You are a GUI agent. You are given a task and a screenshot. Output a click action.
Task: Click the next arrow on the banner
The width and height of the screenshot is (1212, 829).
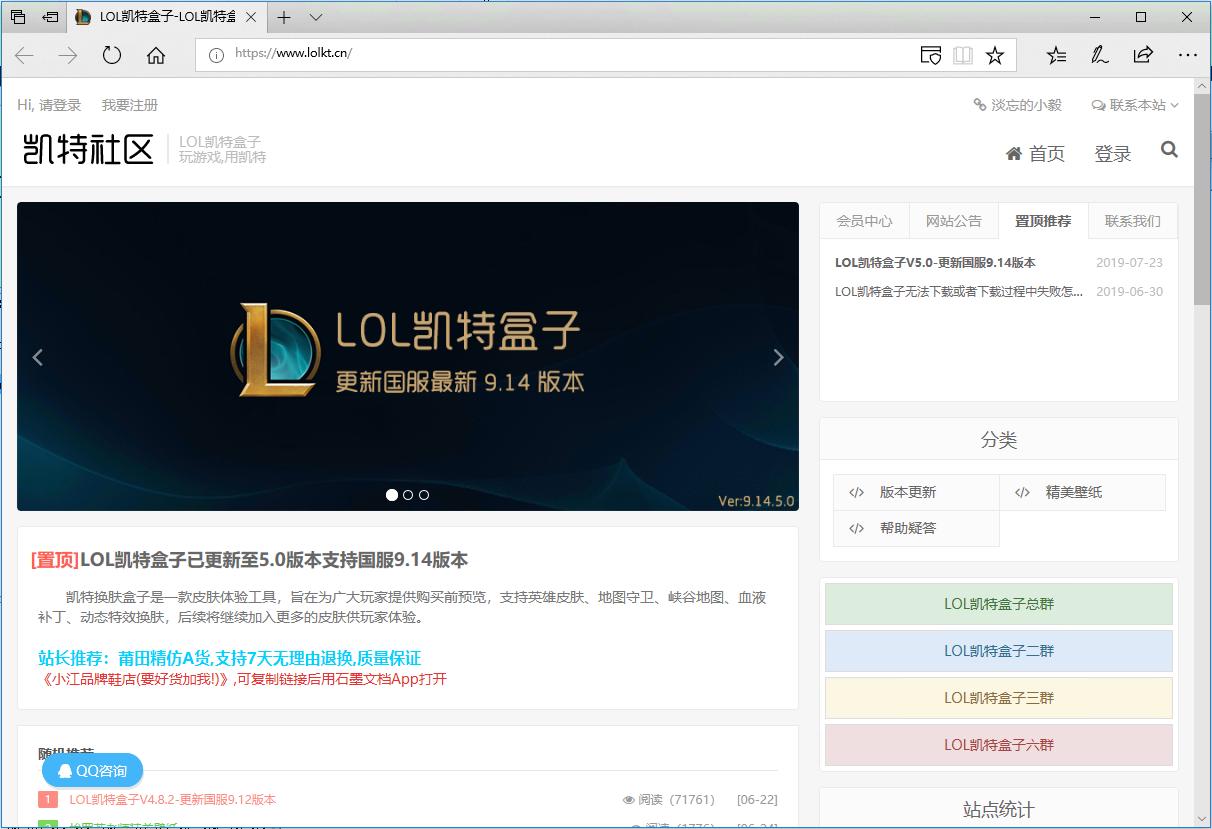(779, 357)
